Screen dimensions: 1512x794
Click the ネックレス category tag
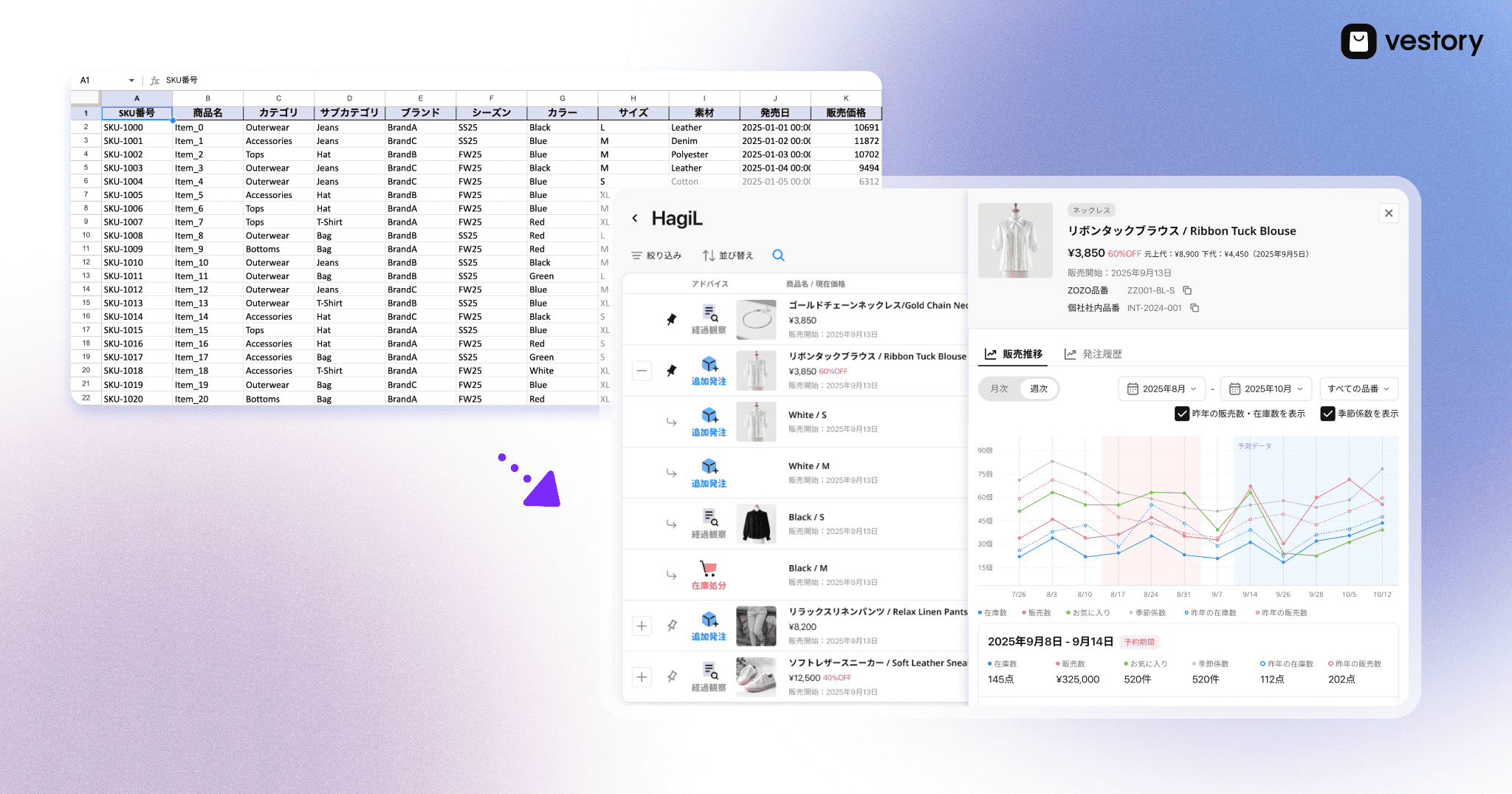[1091, 211]
